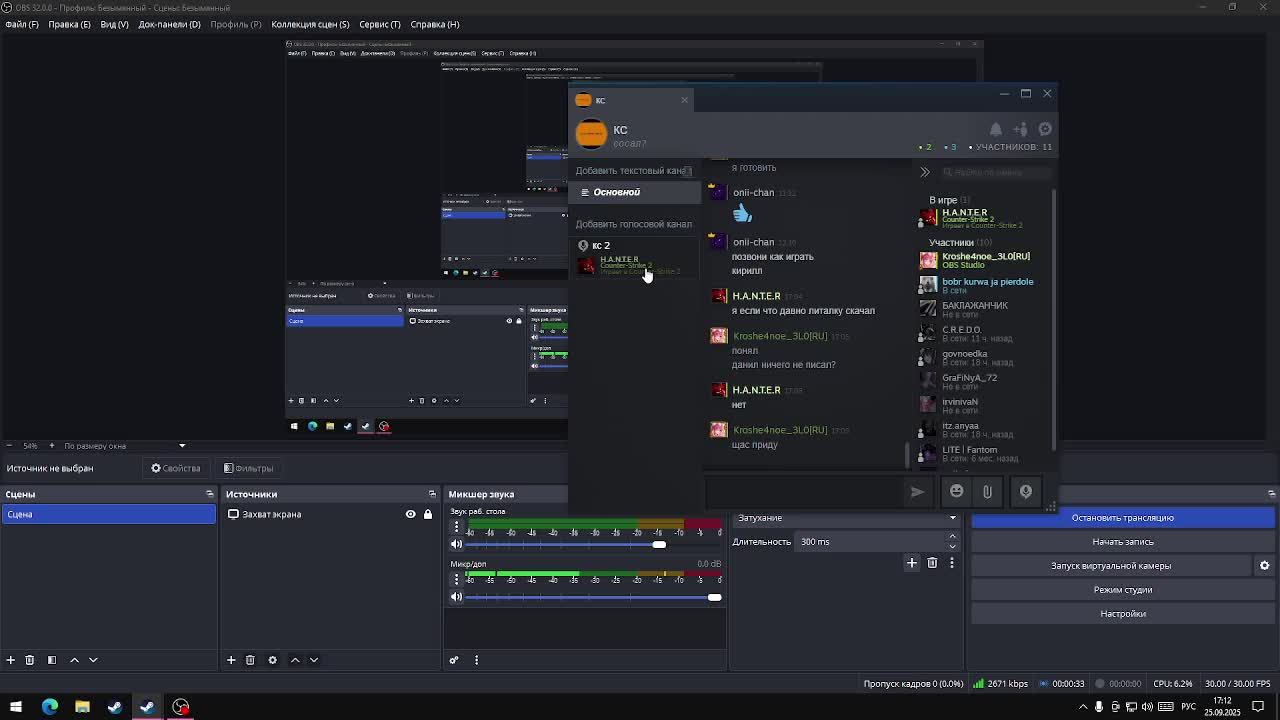
Task: Open audio mixer three-dot menu
Action: click(476, 660)
